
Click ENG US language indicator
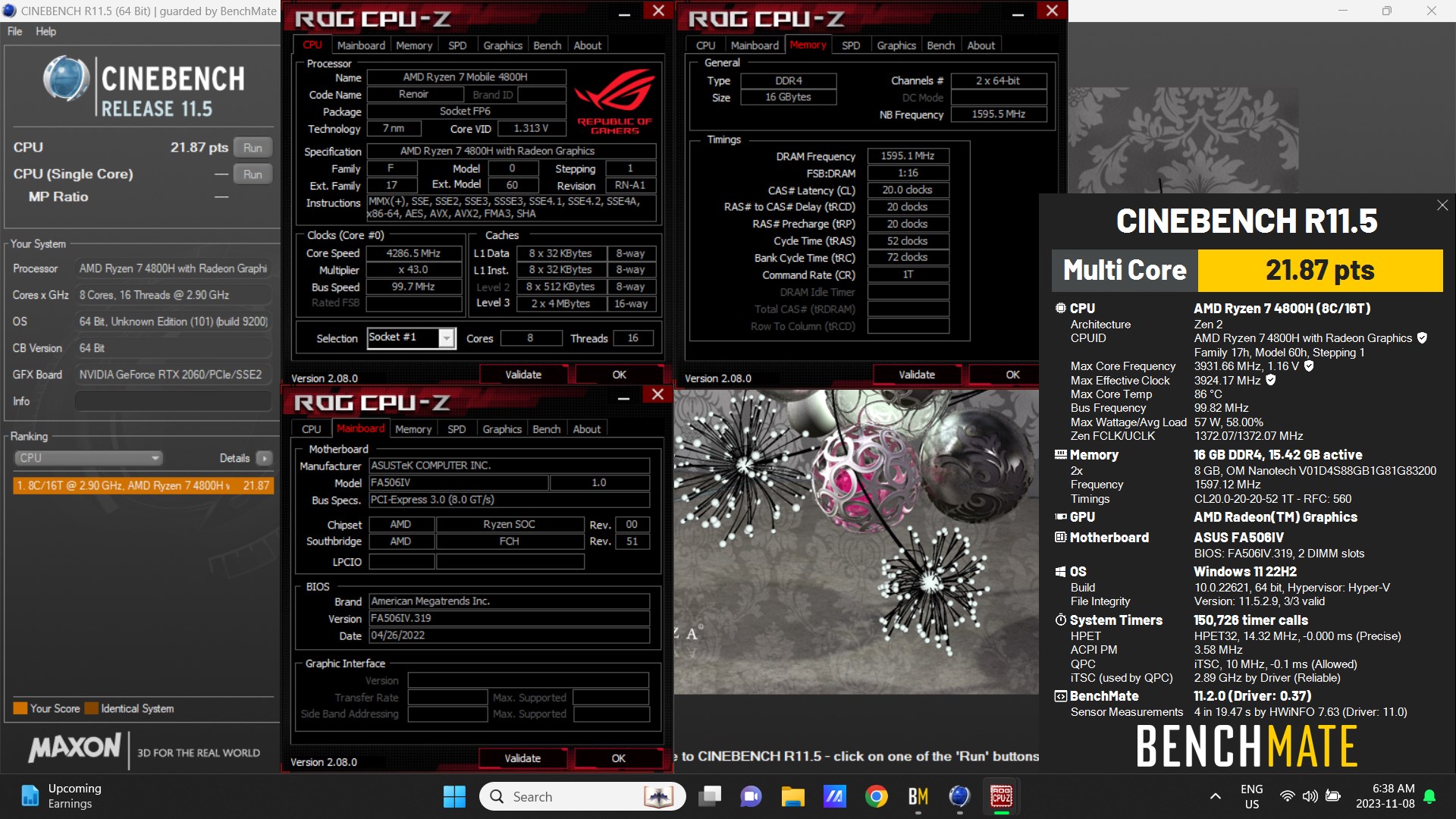(1252, 796)
